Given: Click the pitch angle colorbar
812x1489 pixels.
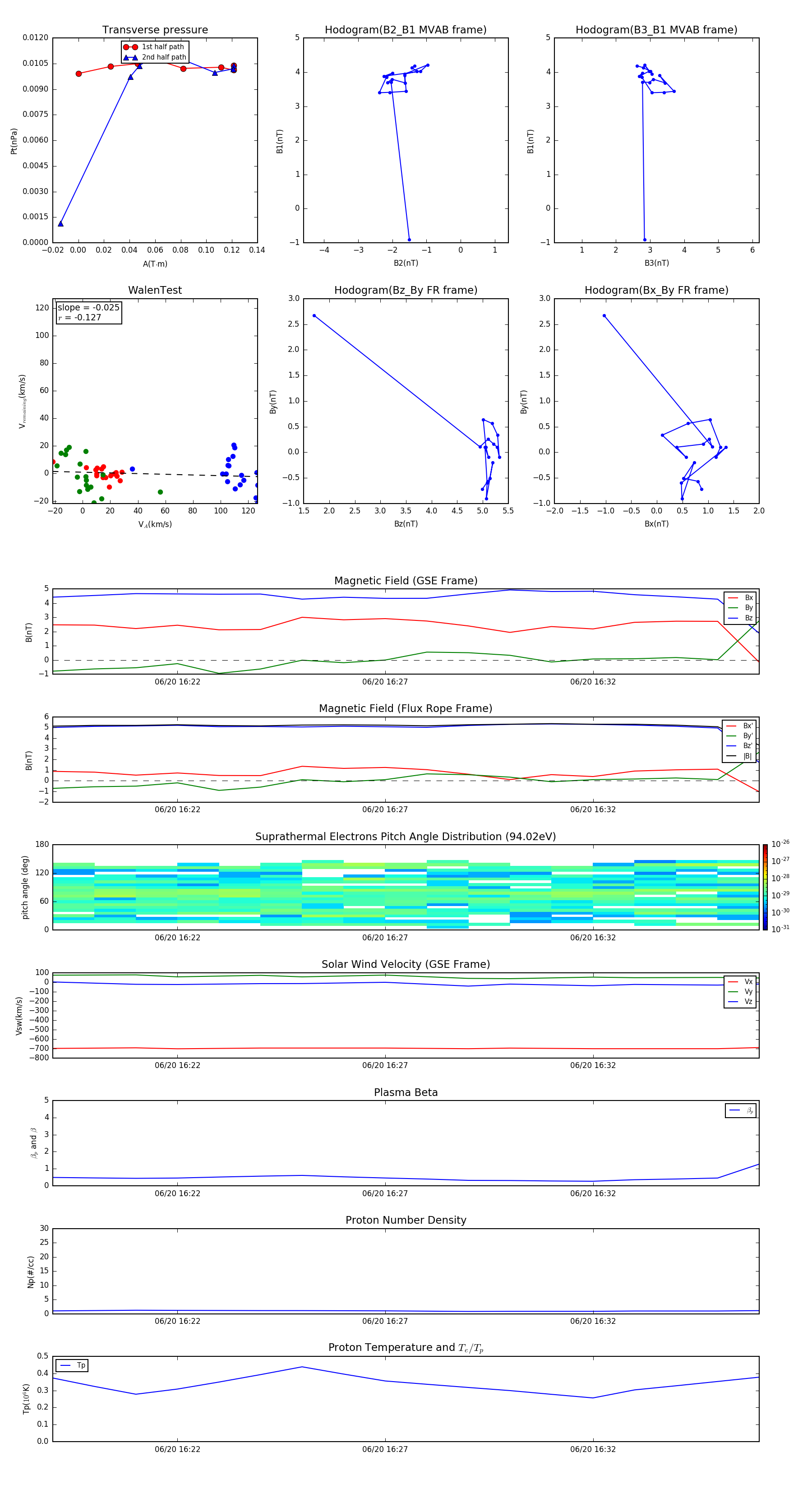Looking at the screenshot, I should click(x=765, y=887).
